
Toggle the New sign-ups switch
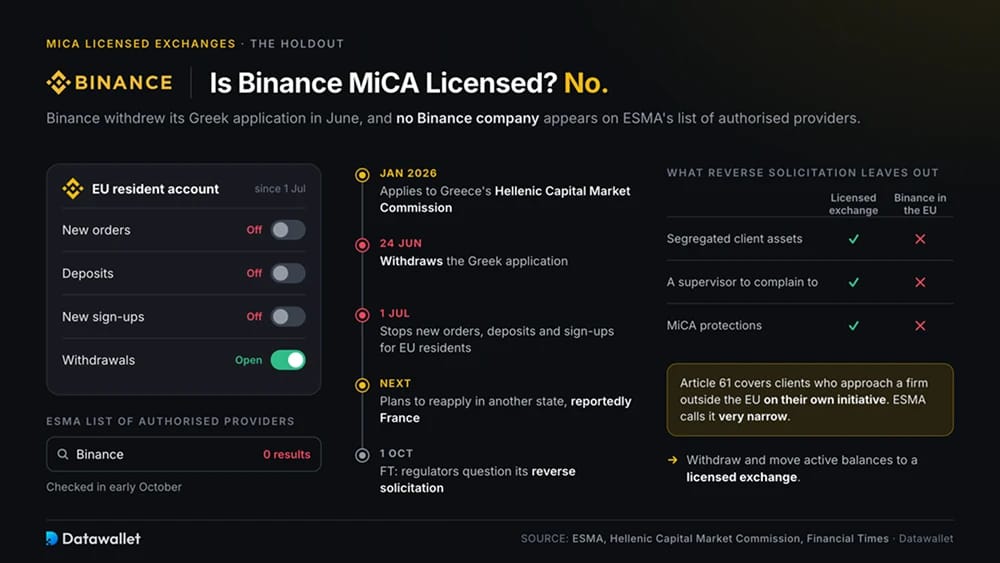click(x=288, y=316)
